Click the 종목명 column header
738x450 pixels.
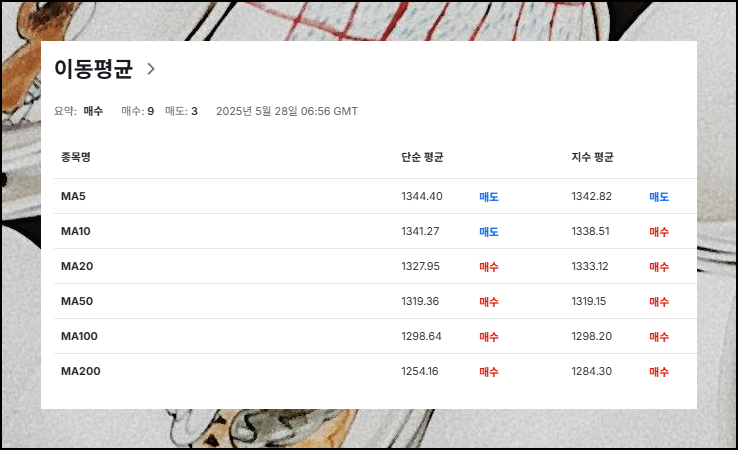76,157
